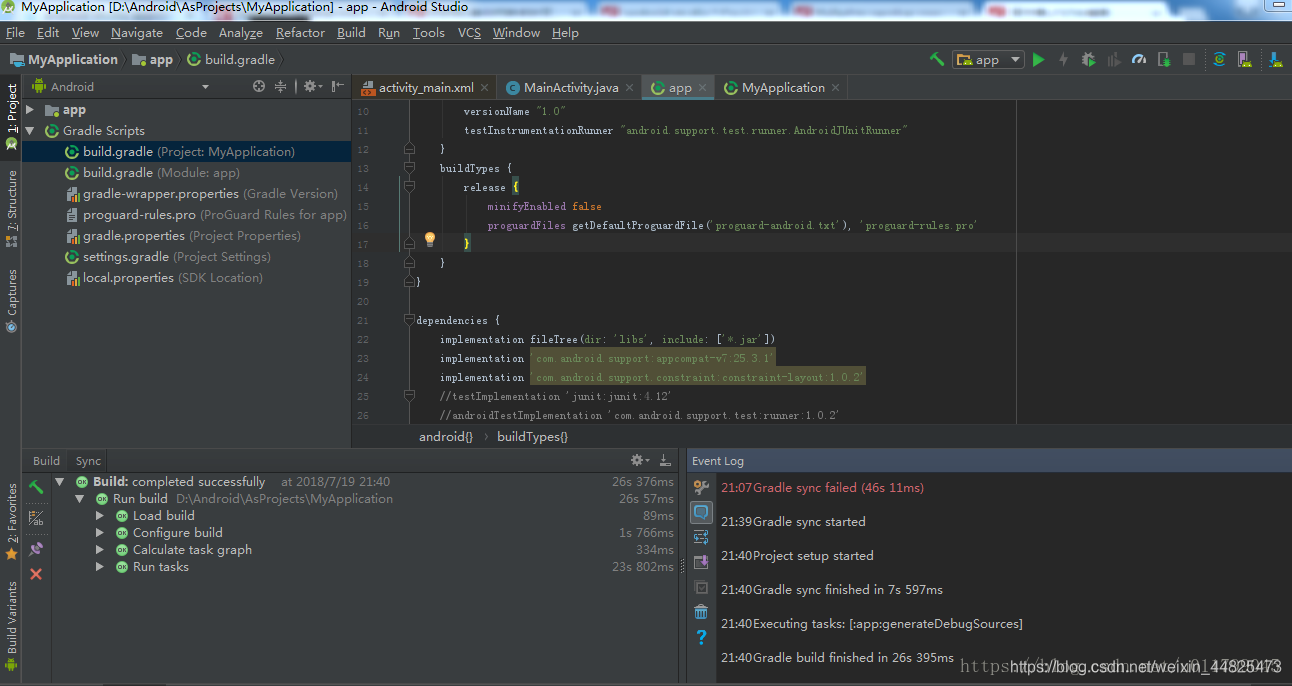Click Attach debugger to Android process icon
Viewport: 1292px width, 686px height.
(1163, 60)
